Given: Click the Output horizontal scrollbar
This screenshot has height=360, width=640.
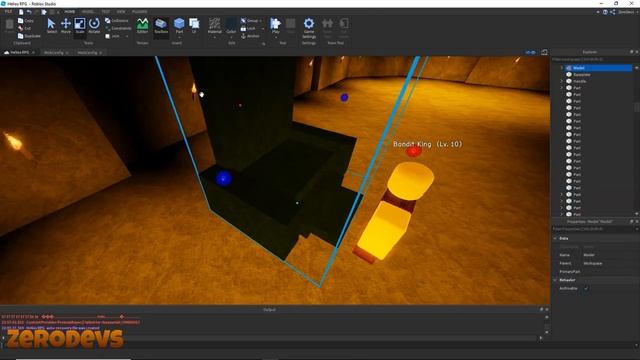Looking at the screenshot, I should [x=271, y=338].
